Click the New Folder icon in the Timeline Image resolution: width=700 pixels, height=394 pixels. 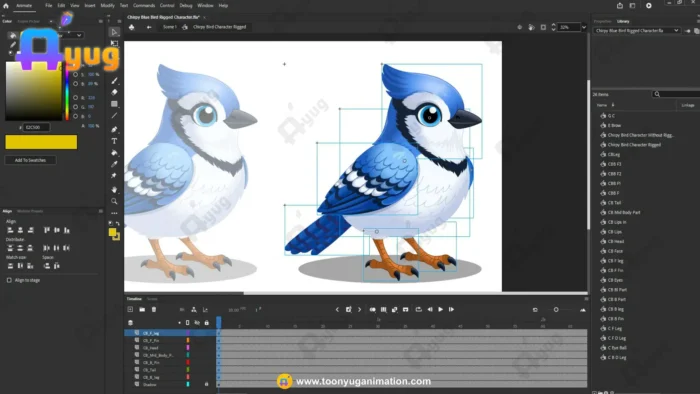[x=142, y=309]
